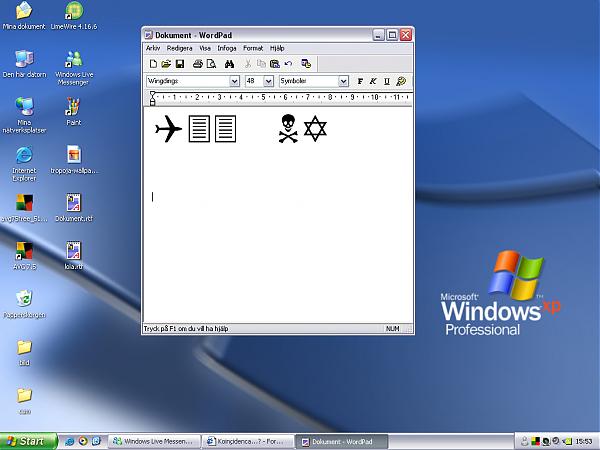Click the WordPad icon in the title bar
This screenshot has width=600, height=450.
148,35
